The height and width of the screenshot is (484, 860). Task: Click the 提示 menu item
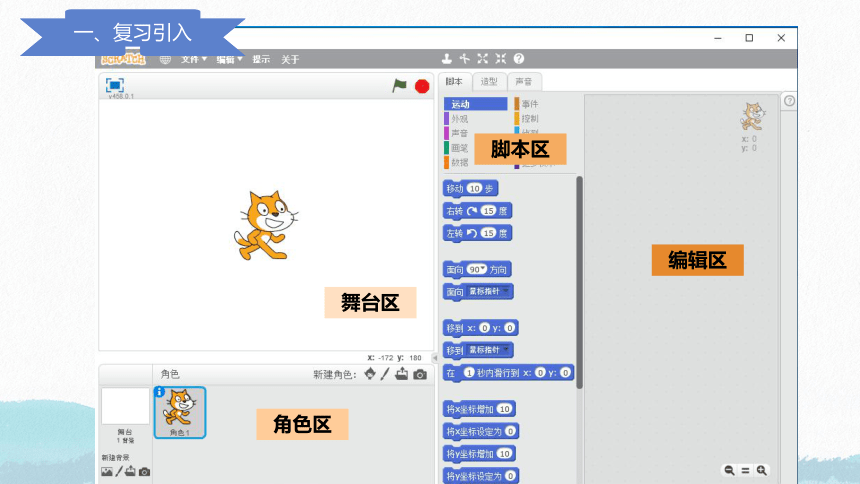(261, 59)
